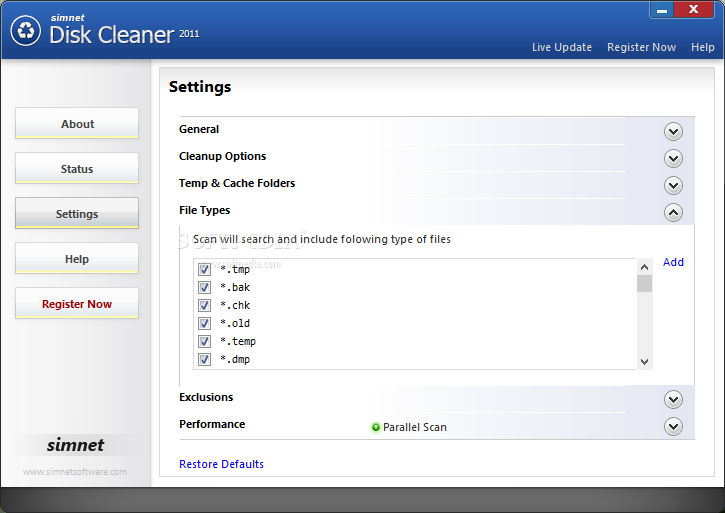Viewport: 725px width, 513px height.
Task: Uncheck the *.tmp file type
Action: click(x=204, y=269)
